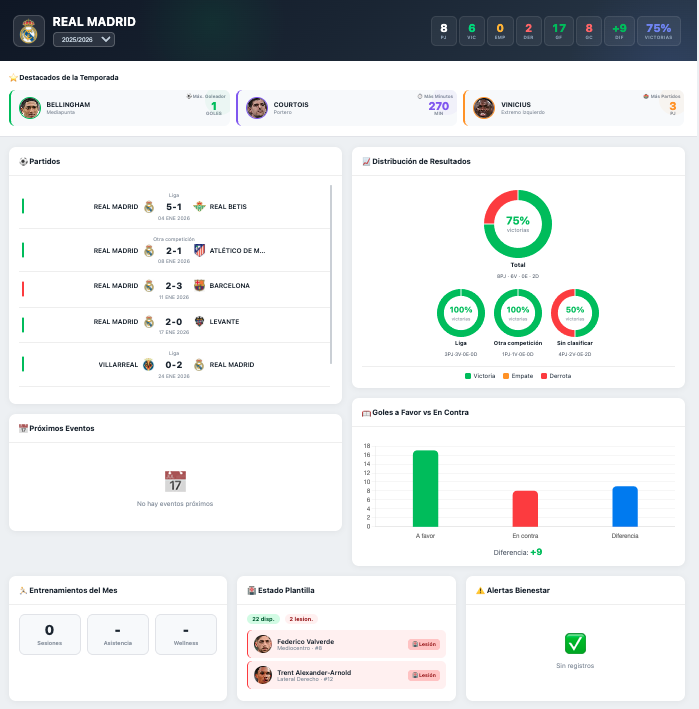This screenshot has width=699, height=709.
Task: Click Courtois' player photo
Action: (257, 108)
